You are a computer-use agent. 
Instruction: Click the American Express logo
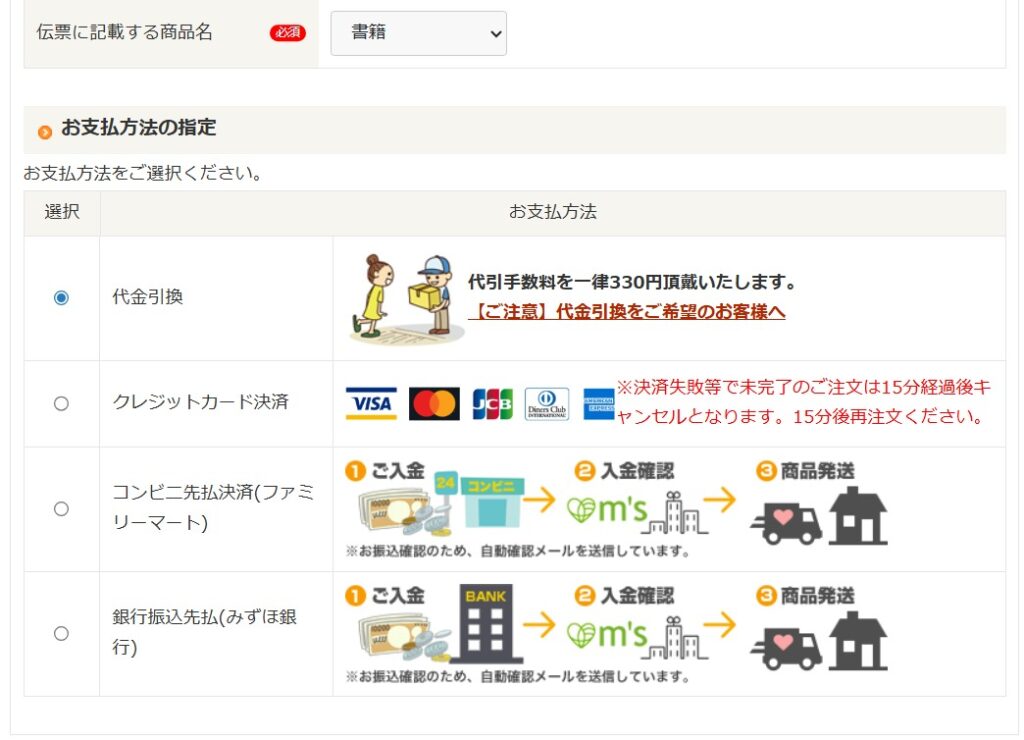(x=598, y=404)
